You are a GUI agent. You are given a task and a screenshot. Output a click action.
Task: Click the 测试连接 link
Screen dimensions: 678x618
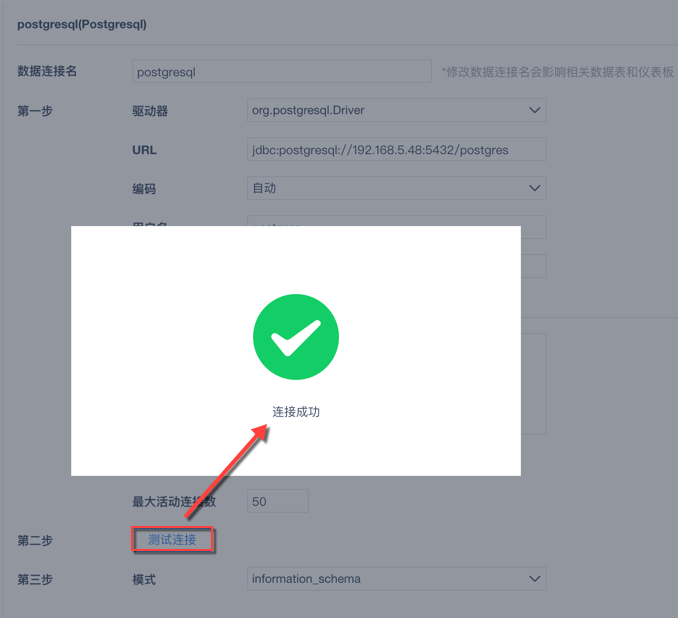point(172,539)
